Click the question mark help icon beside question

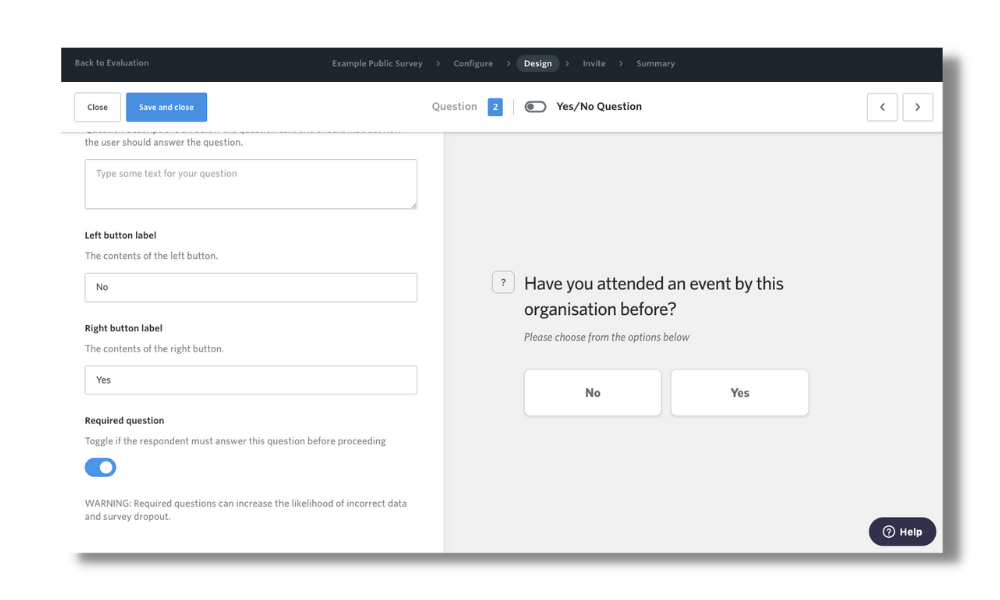pyautogui.click(x=503, y=282)
